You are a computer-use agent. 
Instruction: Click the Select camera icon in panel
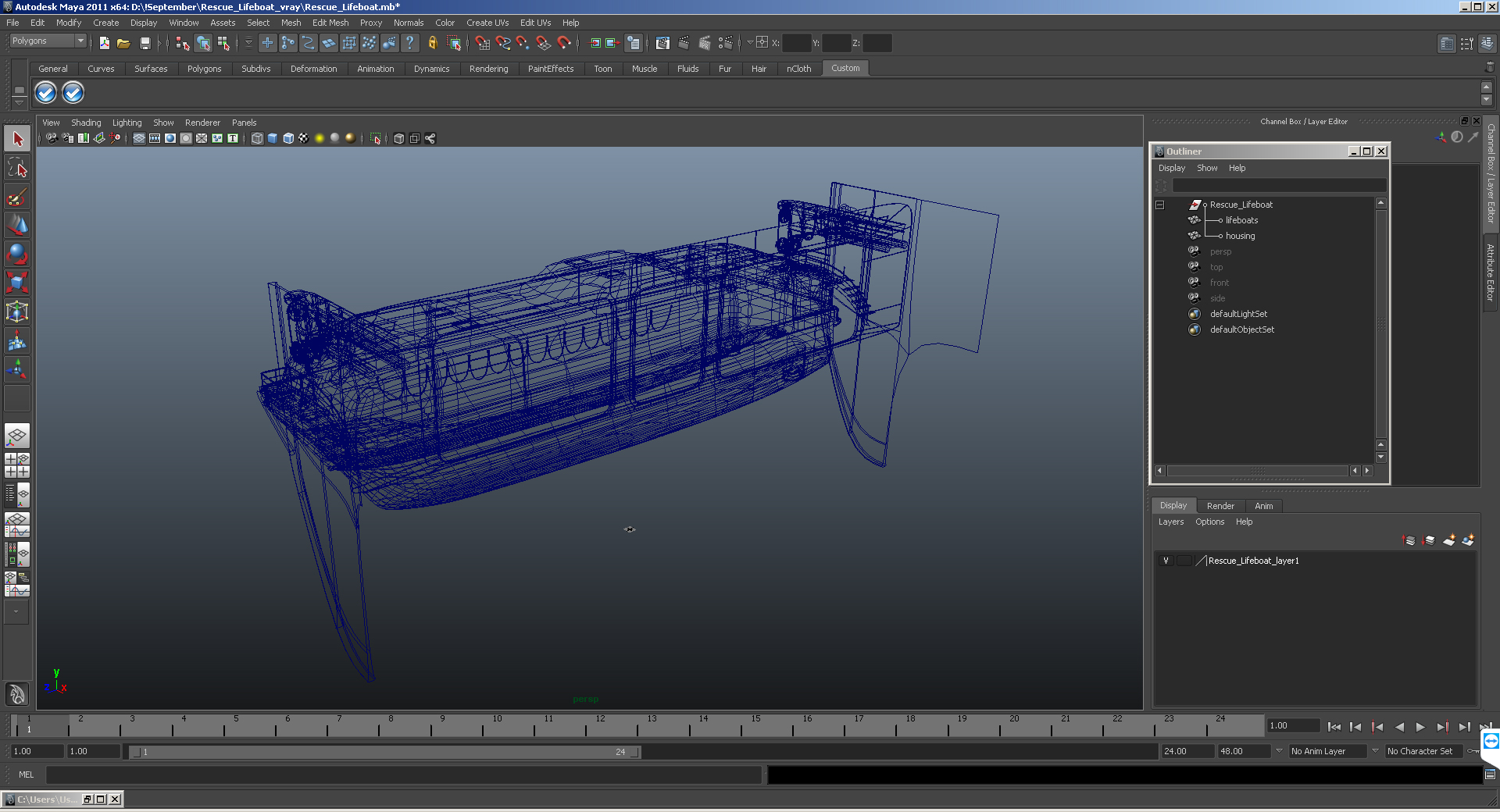coord(52,138)
